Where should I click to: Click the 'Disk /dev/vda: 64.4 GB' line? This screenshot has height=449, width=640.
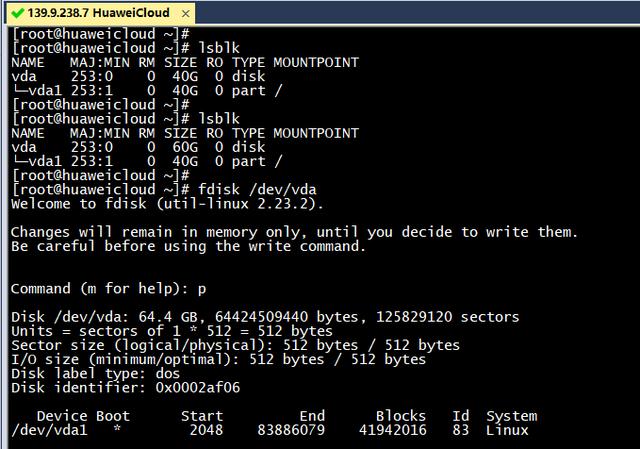tap(265, 317)
